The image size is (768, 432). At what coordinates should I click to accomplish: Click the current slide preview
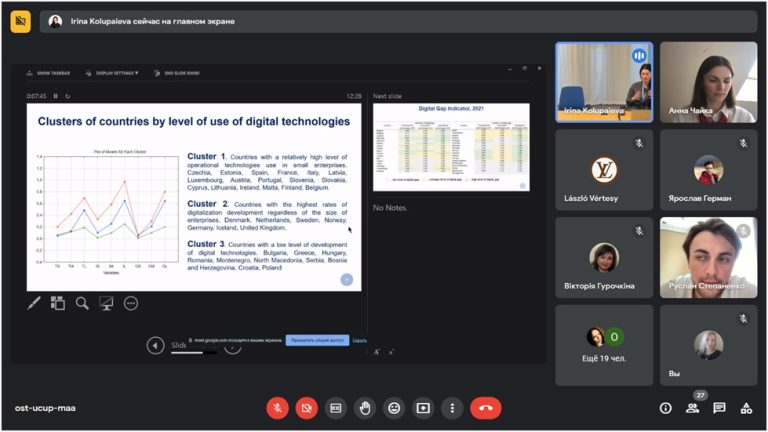click(194, 197)
